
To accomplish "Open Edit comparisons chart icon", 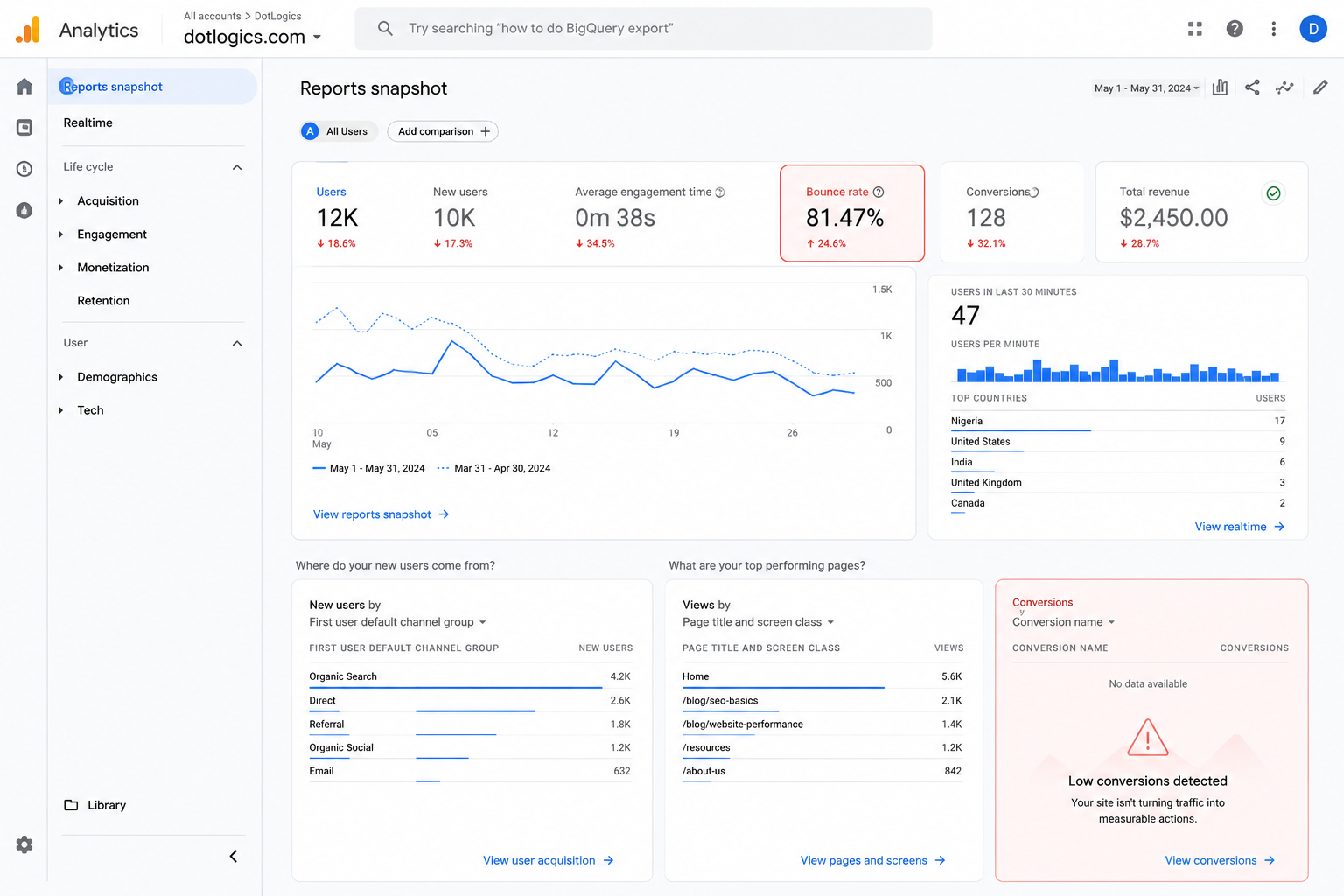I will tap(1220, 87).
